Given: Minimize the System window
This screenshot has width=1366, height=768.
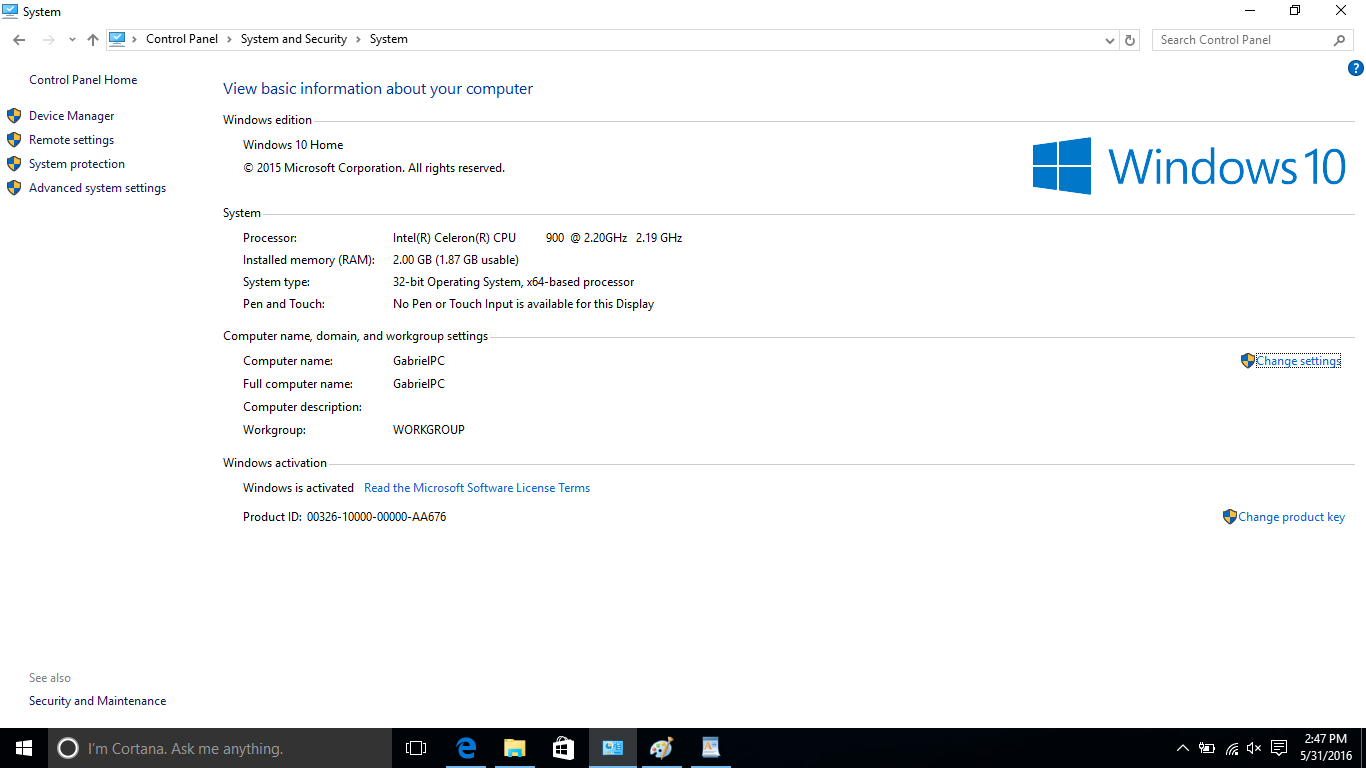Looking at the screenshot, I should (1250, 11).
